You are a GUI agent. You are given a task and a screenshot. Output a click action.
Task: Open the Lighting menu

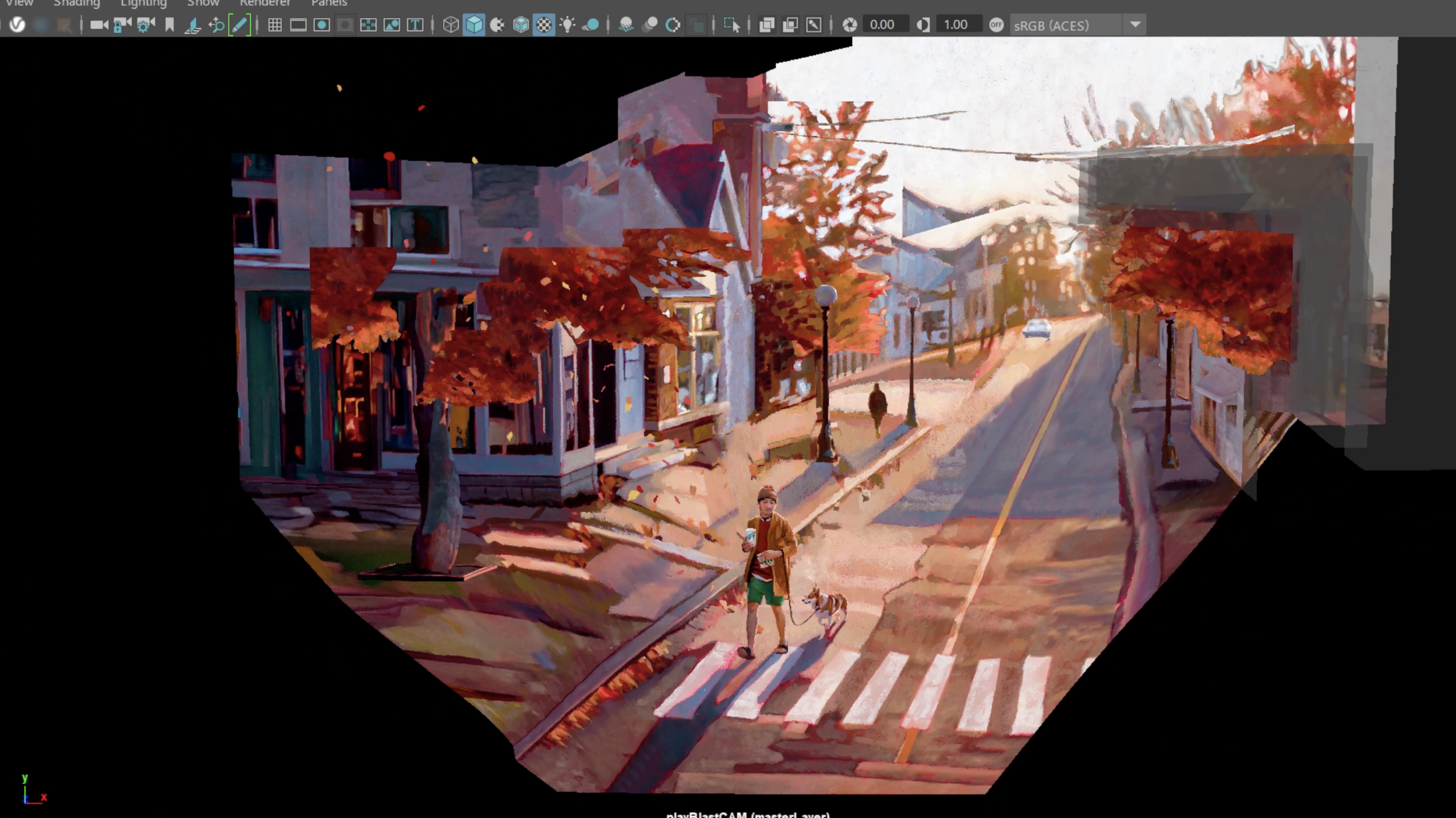pyautogui.click(x=143, y=3)
